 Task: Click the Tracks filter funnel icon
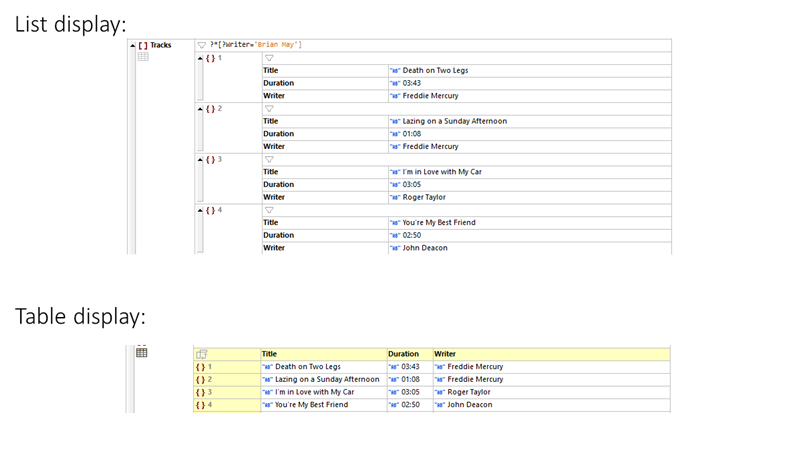tap(202, 45)
